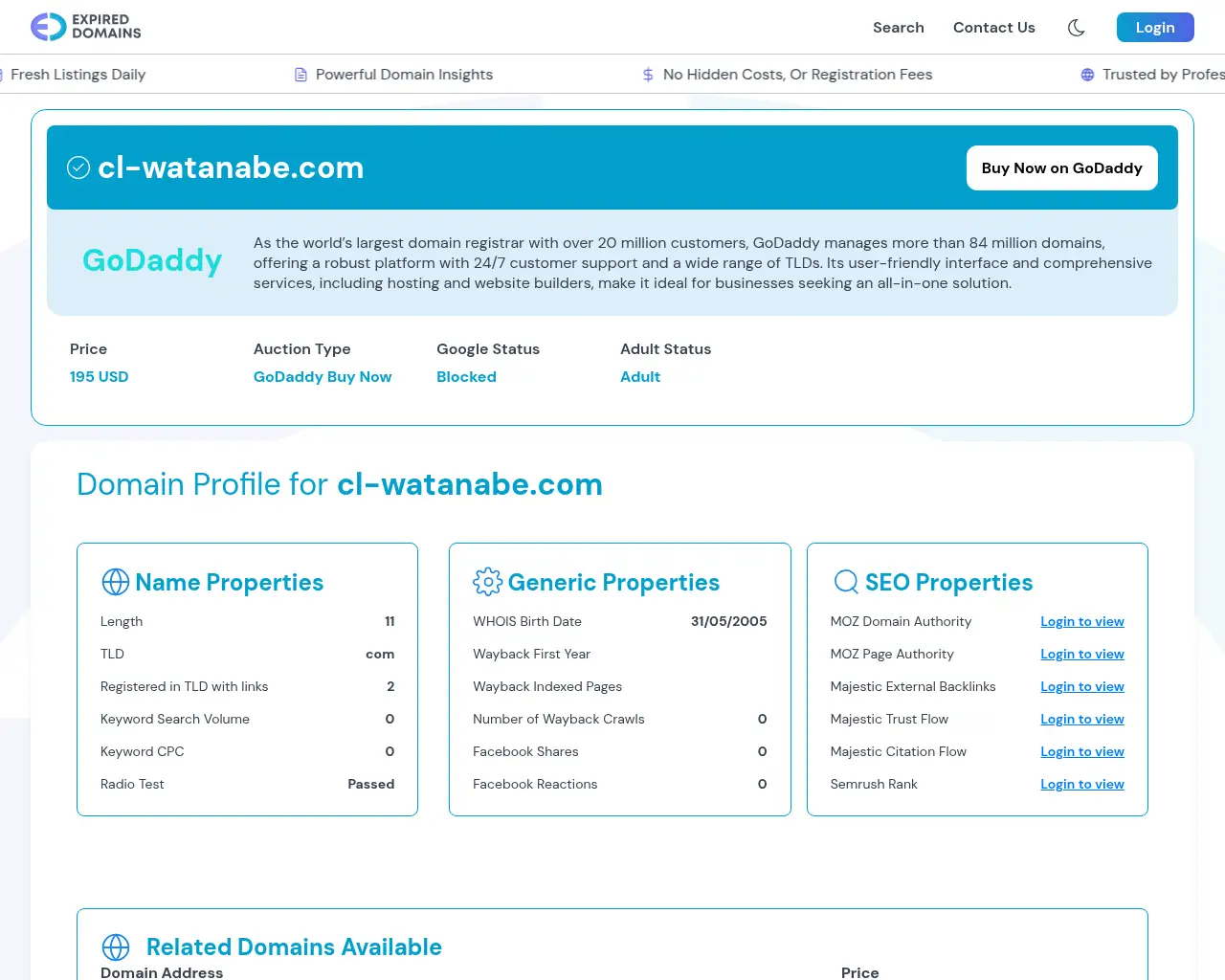1225x980 pixels.
Task: Click the globe icon beside Trusted by Professionals
Action: click(x=1087, y=75)
